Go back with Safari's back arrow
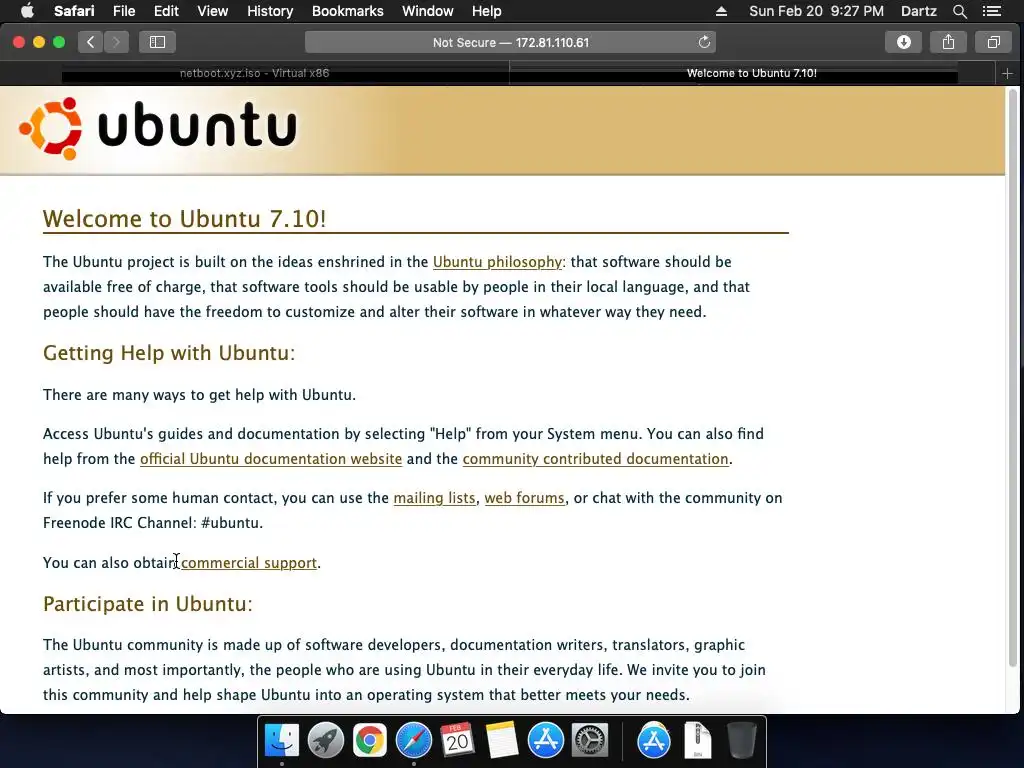The image size is (1024, 768). click(91, 42)
